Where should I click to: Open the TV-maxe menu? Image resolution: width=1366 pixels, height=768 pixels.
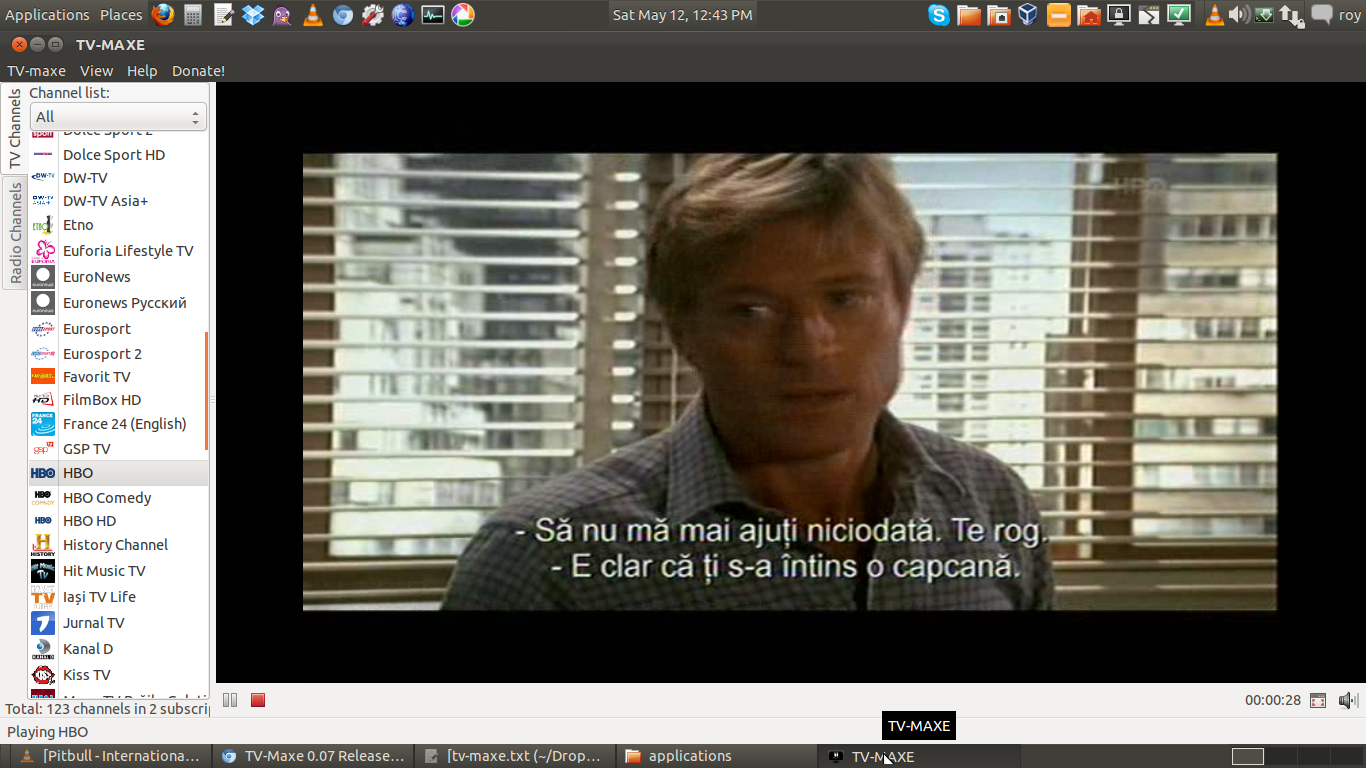36,71
